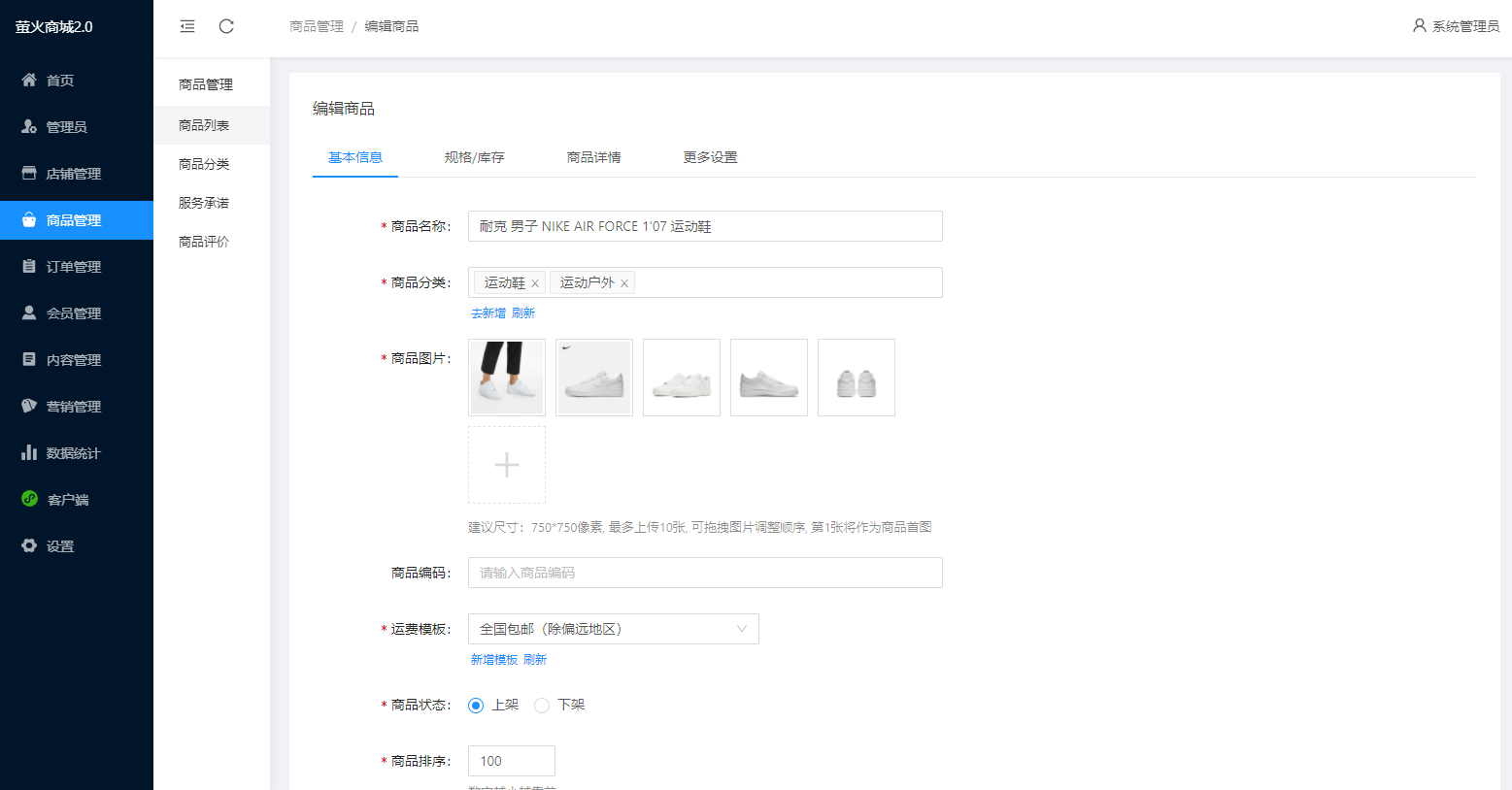
Task: Open 客户端 green mini-program icon
Action: pos(29,499)
